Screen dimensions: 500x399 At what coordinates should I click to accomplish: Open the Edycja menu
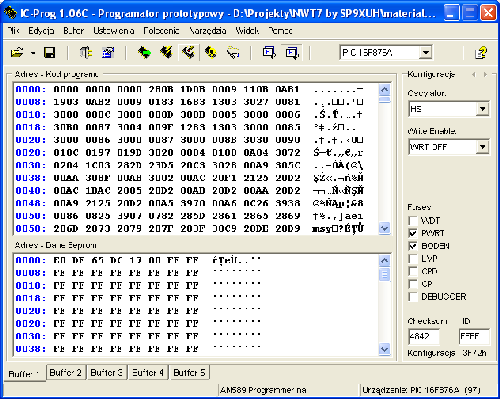coord(41,31)
